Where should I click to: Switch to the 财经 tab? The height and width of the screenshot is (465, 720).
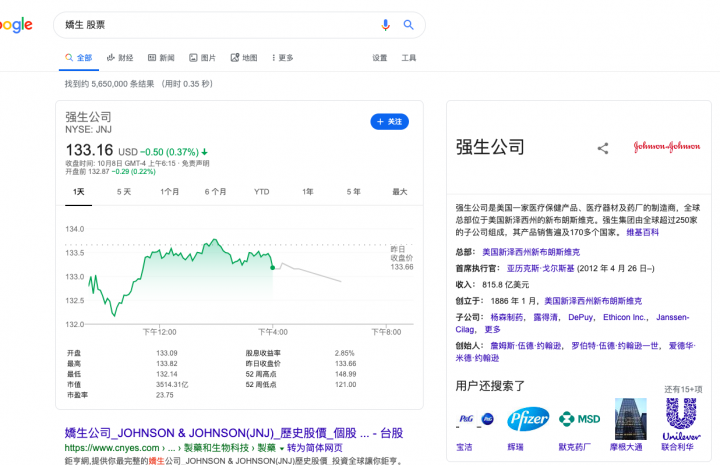pyautogui.click(x=120, y=58)
